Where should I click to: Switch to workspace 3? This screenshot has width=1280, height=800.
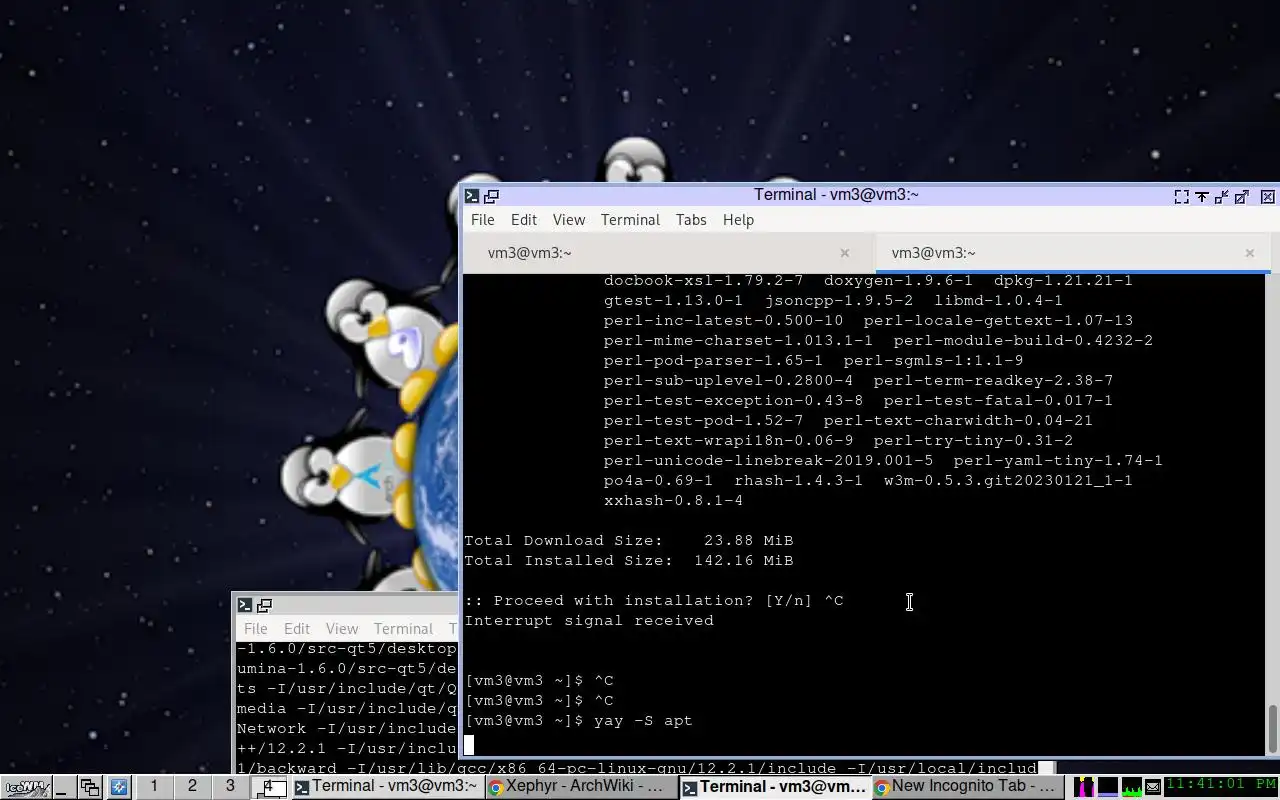[230, 786]
